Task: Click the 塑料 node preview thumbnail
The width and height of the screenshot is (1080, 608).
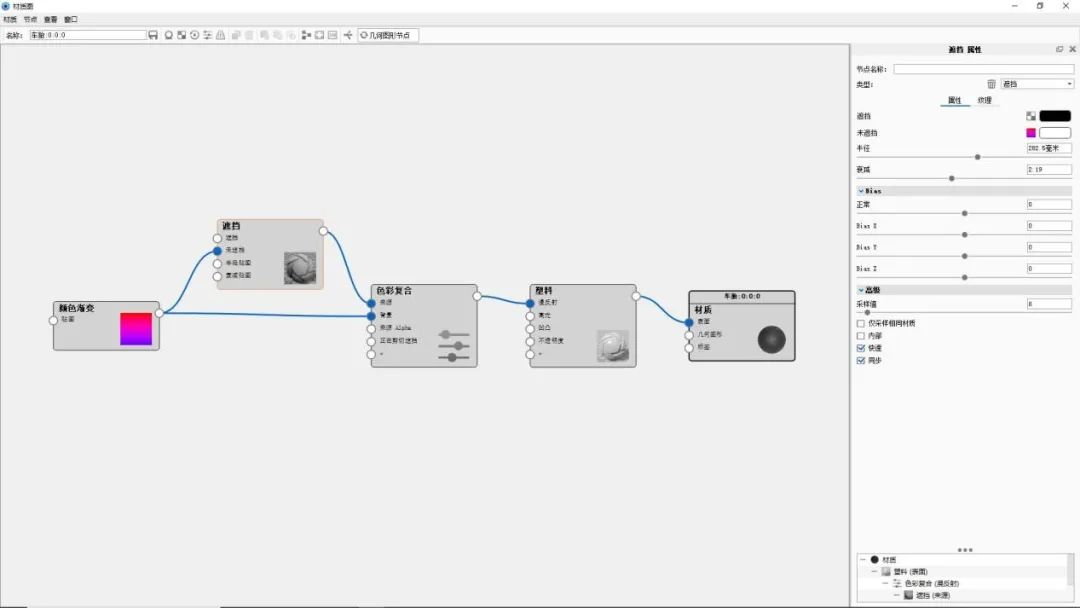Action: pyautogui.click(x=612, y=346)
